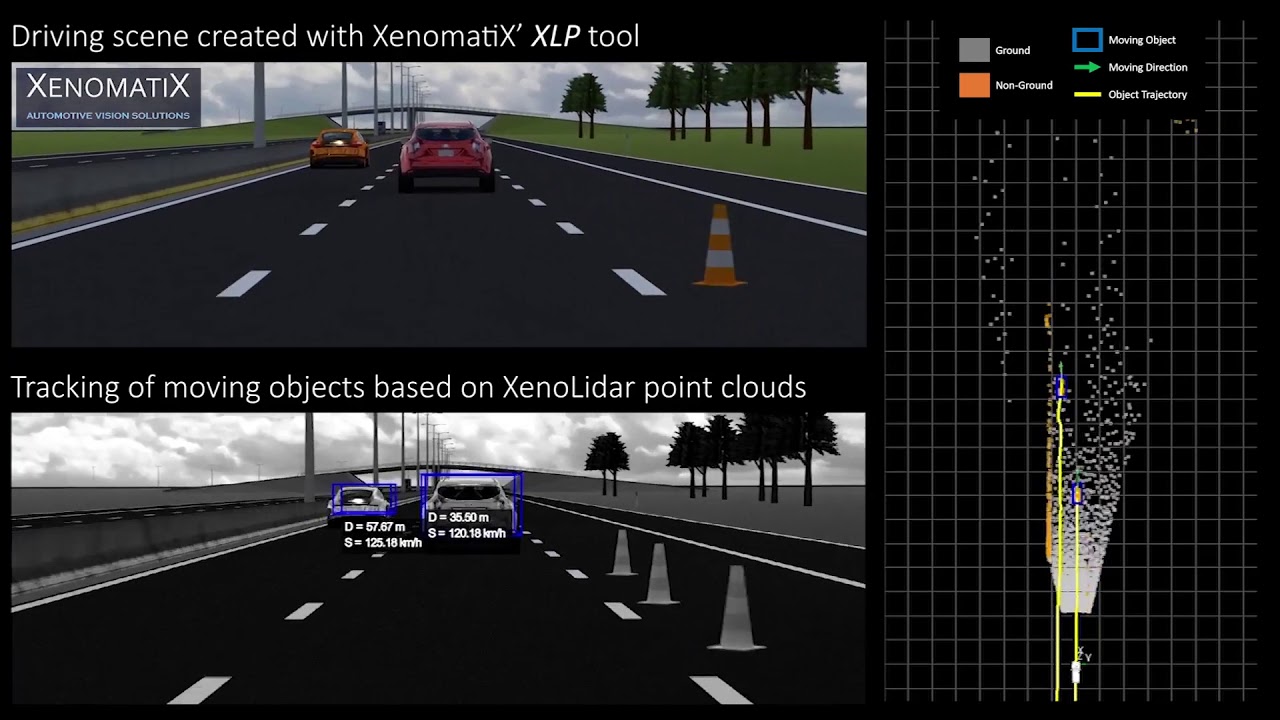
Task: Select the 'Object Trajectory' legend label
Action: (1148, 94)
